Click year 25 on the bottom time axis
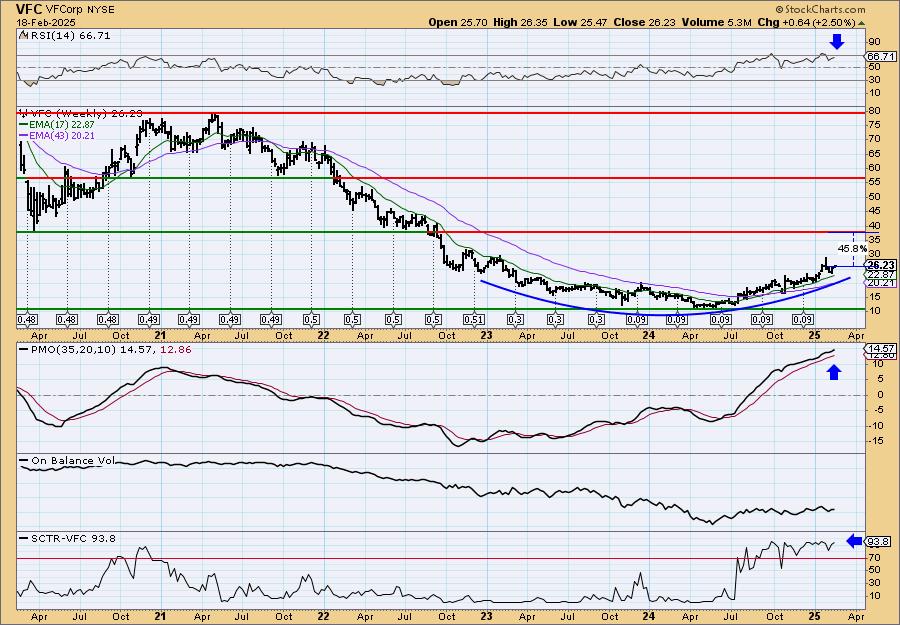This screenshot has height=625, width=900. coord(815,615)
